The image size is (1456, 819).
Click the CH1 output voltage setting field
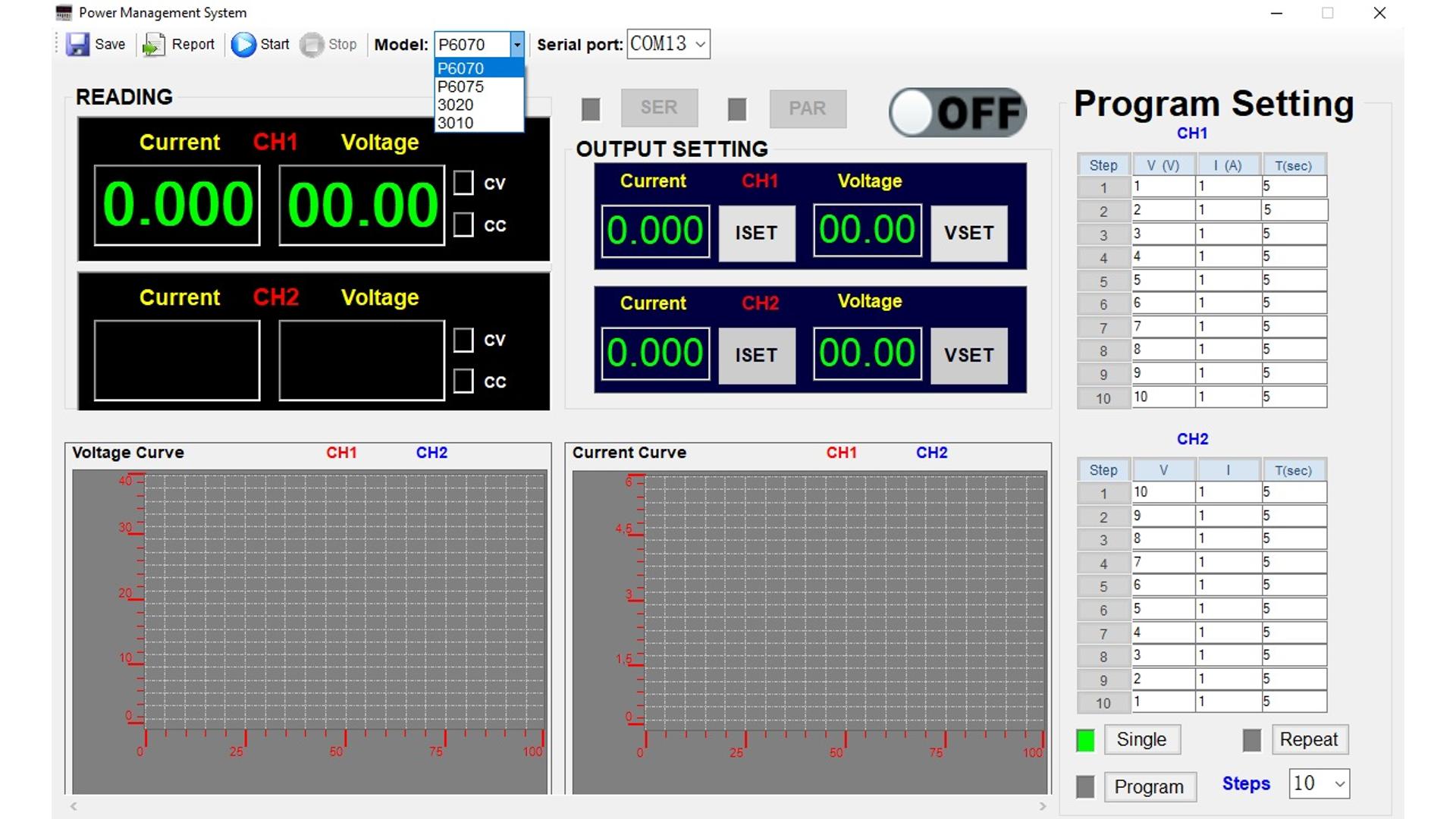(x=868, y=231)
